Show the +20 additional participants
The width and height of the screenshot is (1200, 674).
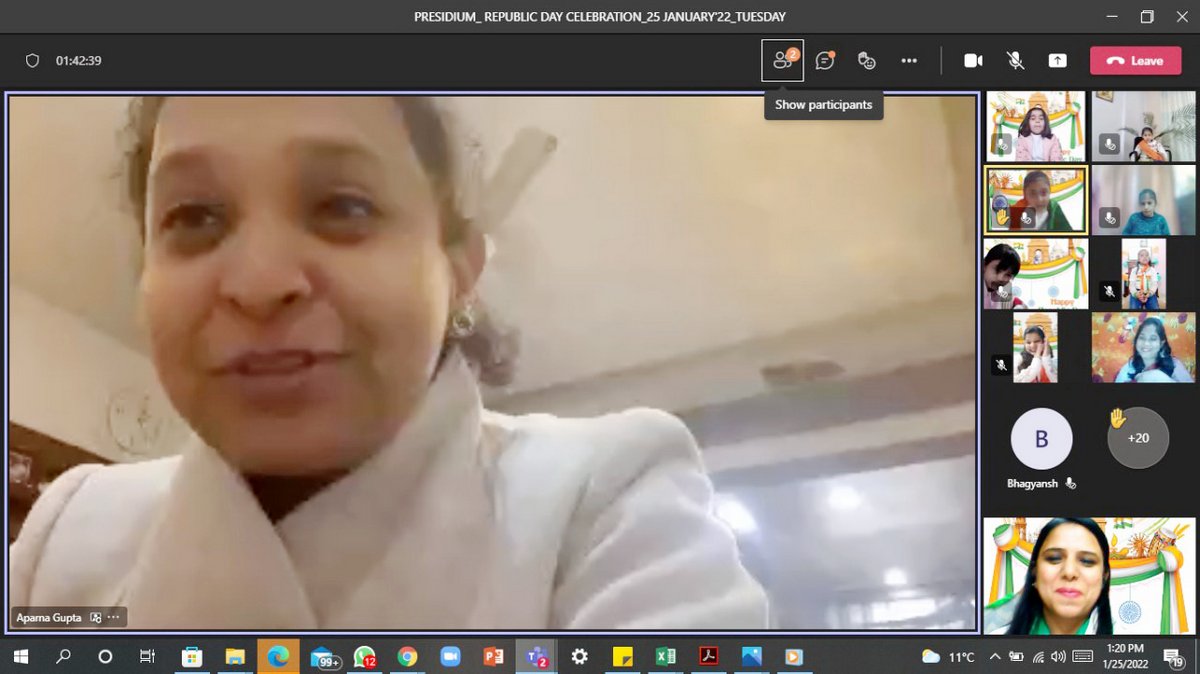click(x=1138, y=438)
